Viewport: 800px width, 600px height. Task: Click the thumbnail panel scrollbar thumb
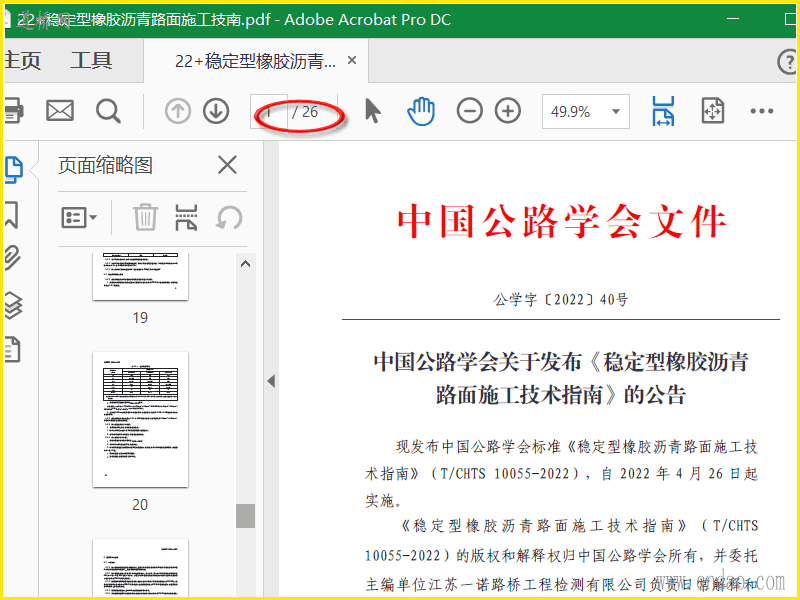pos(245,516)
